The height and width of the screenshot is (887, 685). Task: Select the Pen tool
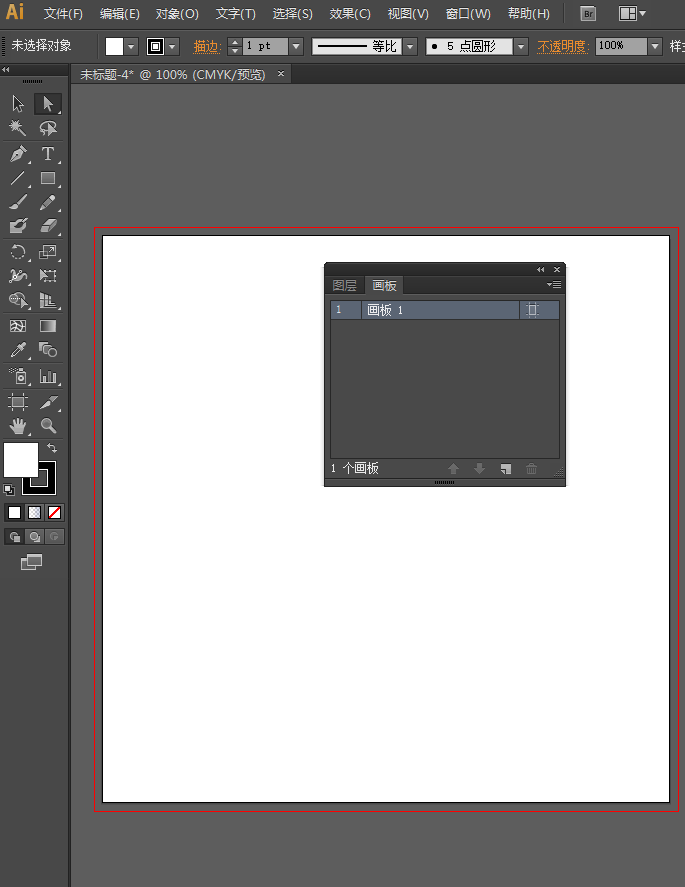(18, 154)
